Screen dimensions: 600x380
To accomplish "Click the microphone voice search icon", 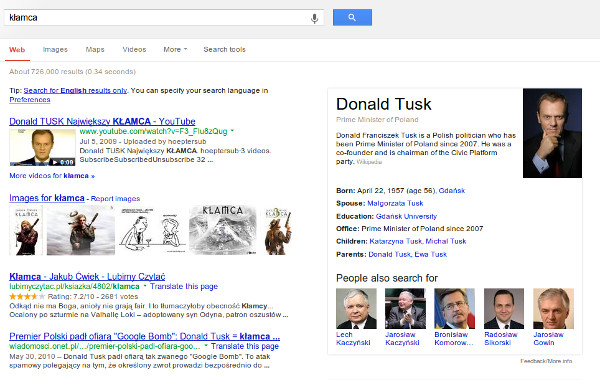I will tap(314, 18).
